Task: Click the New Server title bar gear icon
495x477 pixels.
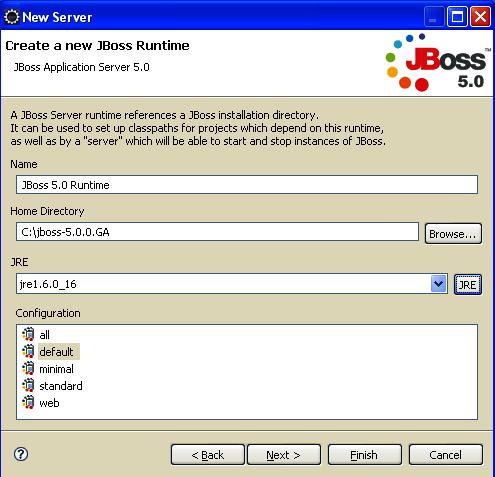Action: (x=12, y=17)
